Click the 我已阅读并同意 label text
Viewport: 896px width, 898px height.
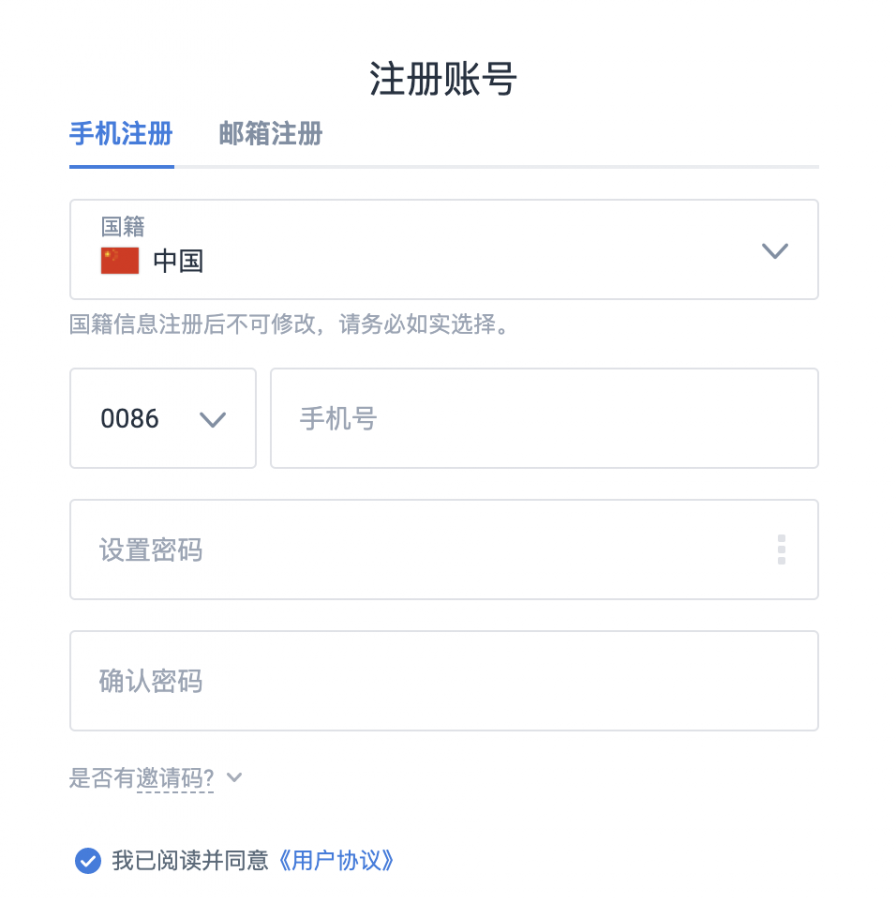click(x=190, y=860)
